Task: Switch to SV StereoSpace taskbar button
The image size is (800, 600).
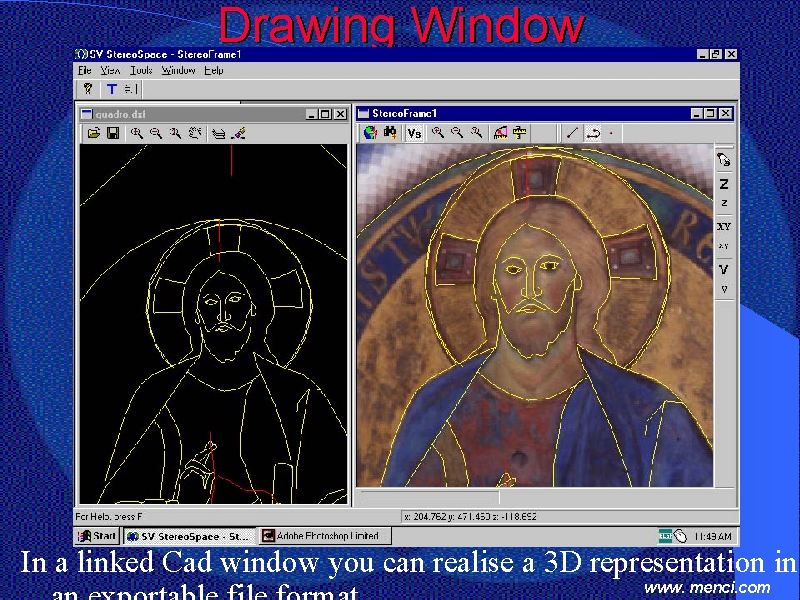Action: coord(189,536)
